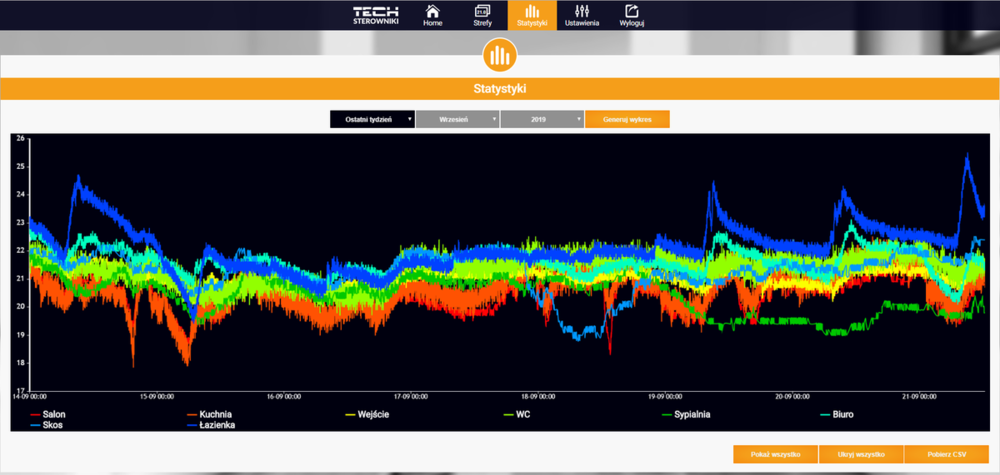The height and width of the screenshot is (475, 1000).
Task: Open the Ostatni tydzień period dropdown
Action: [373, 119]
